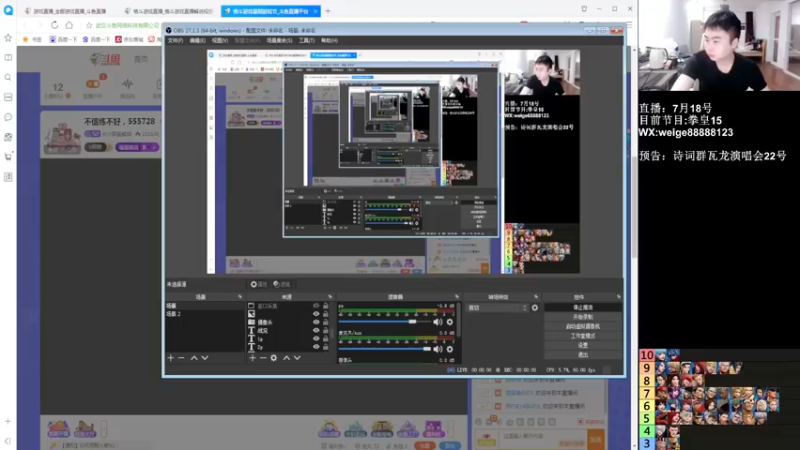Open the scene transition type dropdown
Image resolution: width=800 pixels, height=450 pixels.
pos(497,308)
